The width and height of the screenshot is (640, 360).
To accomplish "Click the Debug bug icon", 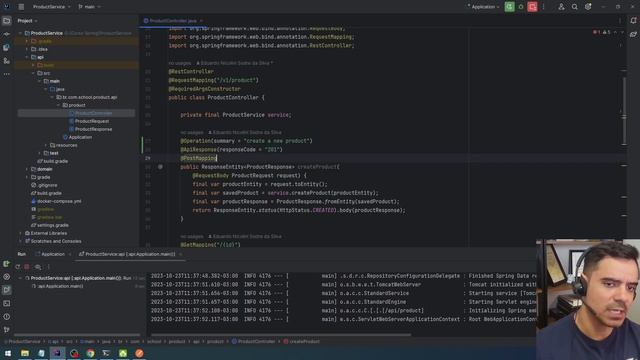I will (x=521, y=7).
